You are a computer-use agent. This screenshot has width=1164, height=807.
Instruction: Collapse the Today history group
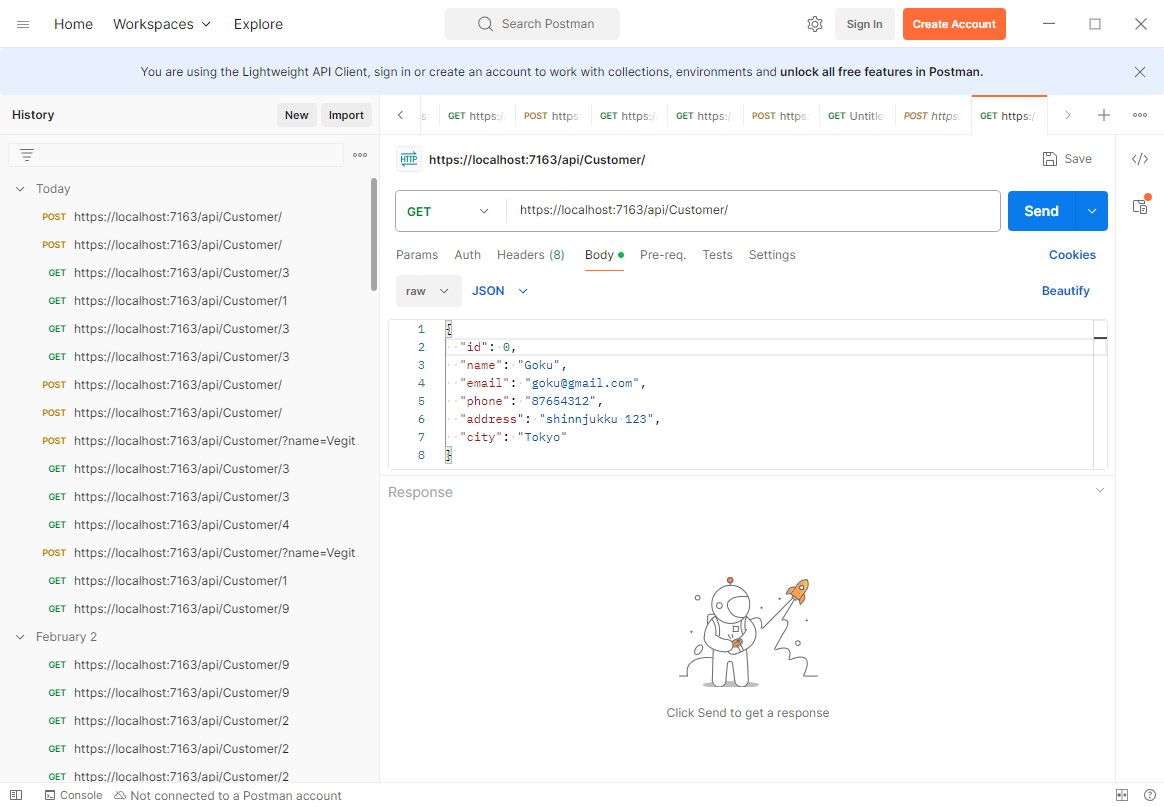(20, 189)
